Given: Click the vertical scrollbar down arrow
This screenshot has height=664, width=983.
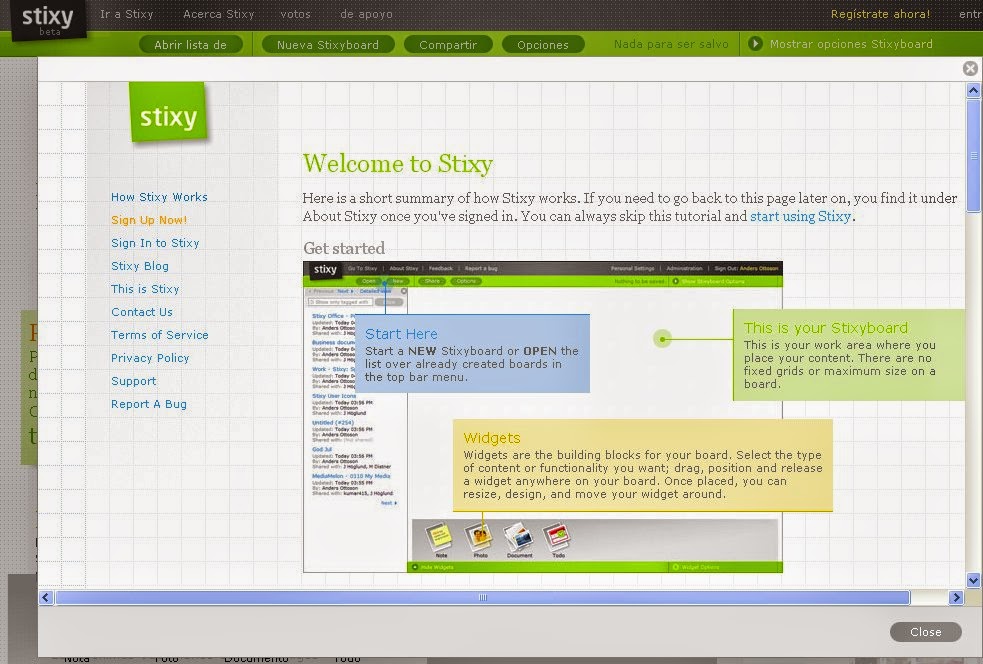Looking at the screenshot, I should (x=973, y=580).
